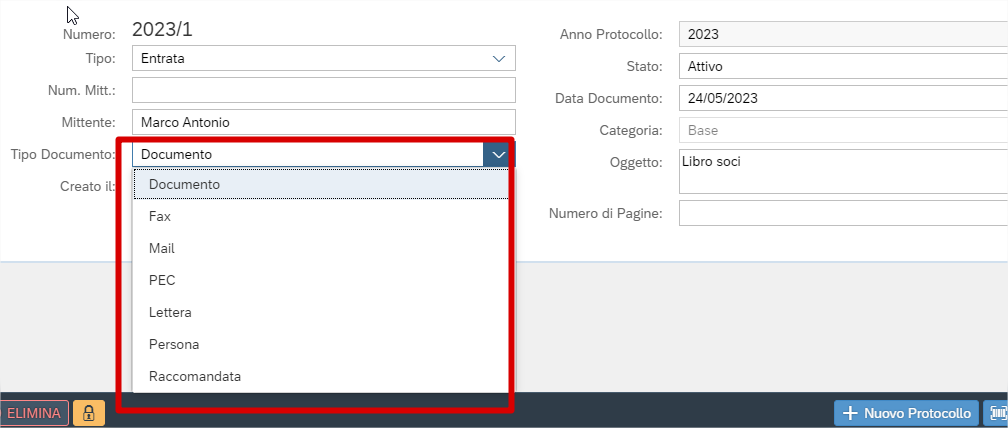Screen dimensions: 1008x428
Task: Pick PEC from the list
Action: (x=321, y=280)
